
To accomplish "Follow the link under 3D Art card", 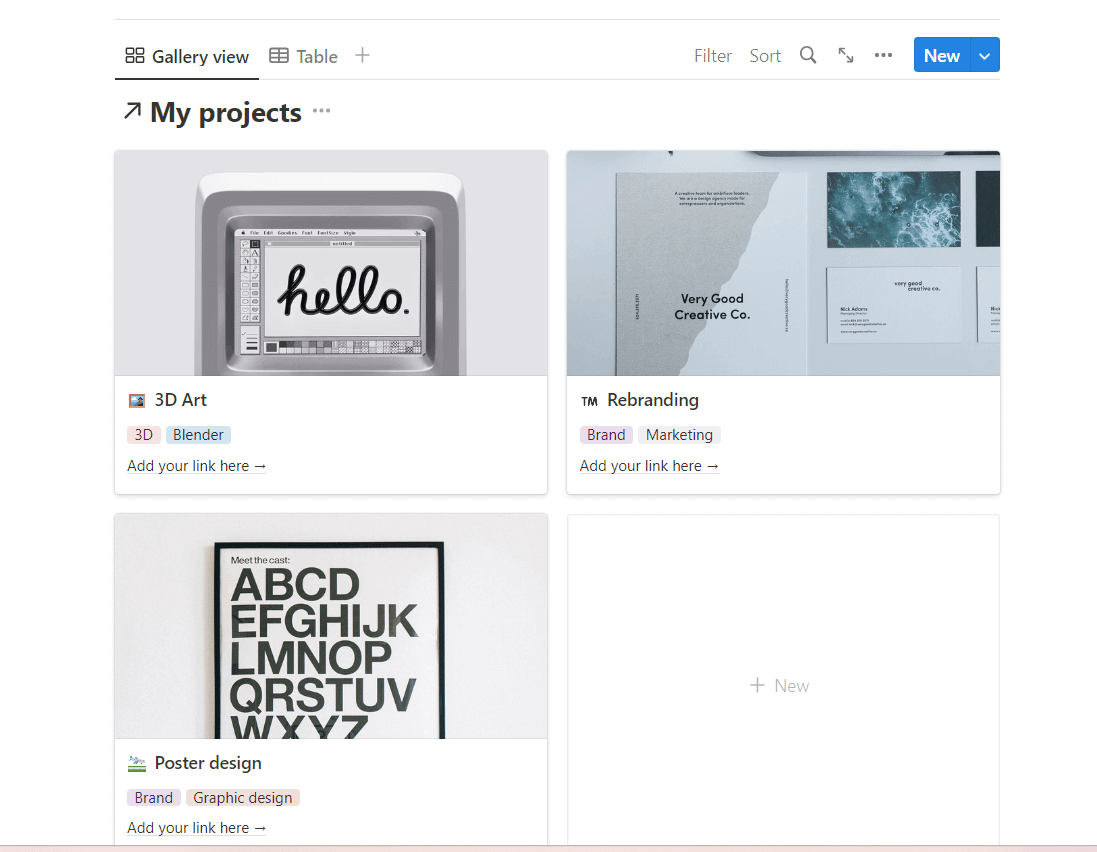I will [x=197, y=466].
